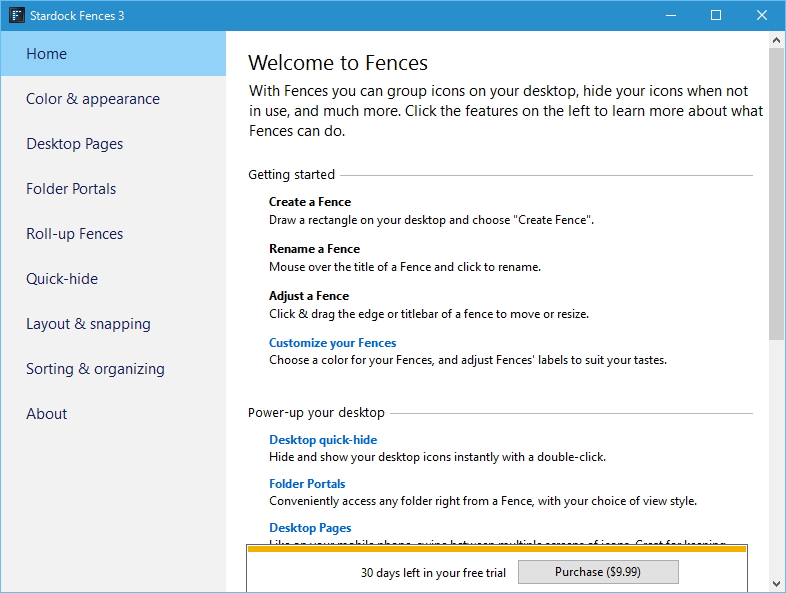This screenshot has height=593, width=786.
Task: Open Folder Portals in sidebar
Action: pos(71,189)
